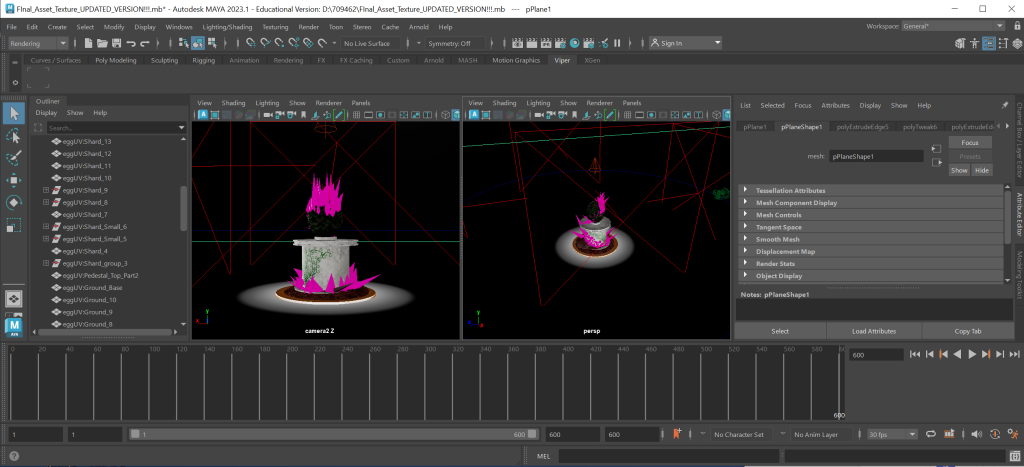Viewport: 1024px width, 467px height.
Task: Toggle the loop playback icon
Action: tap(932, 435)
